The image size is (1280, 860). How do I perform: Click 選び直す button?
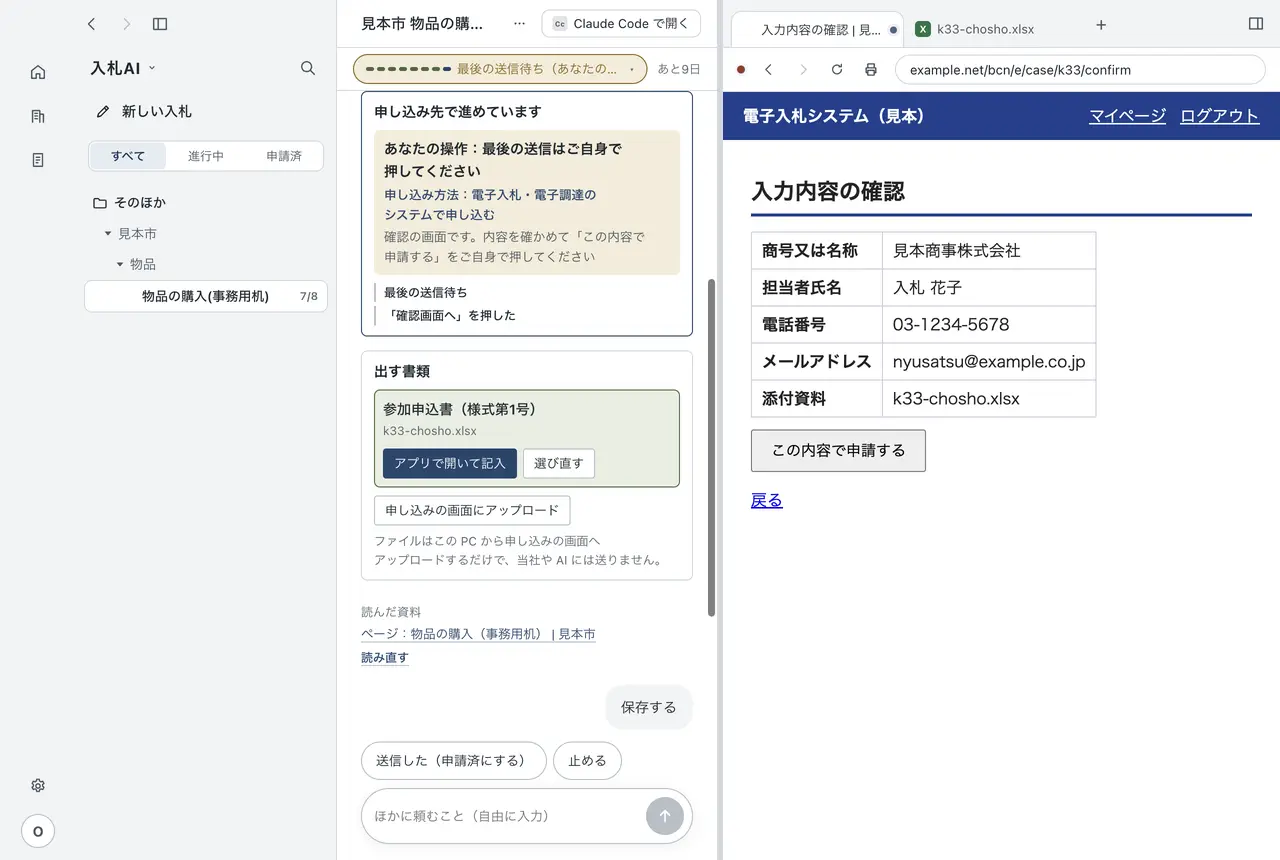pos(559,464)
